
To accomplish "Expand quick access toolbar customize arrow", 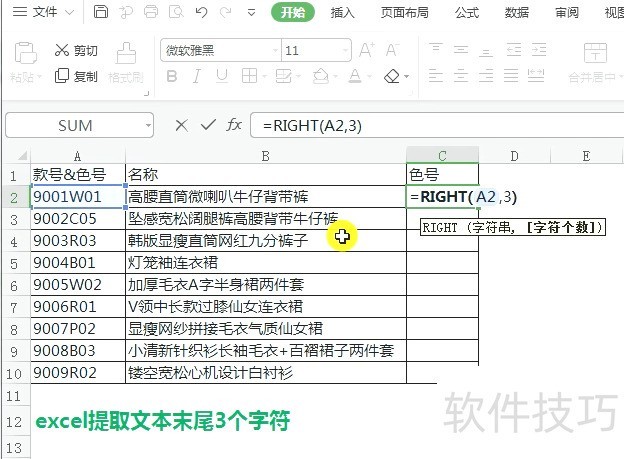I will point(251,12).
